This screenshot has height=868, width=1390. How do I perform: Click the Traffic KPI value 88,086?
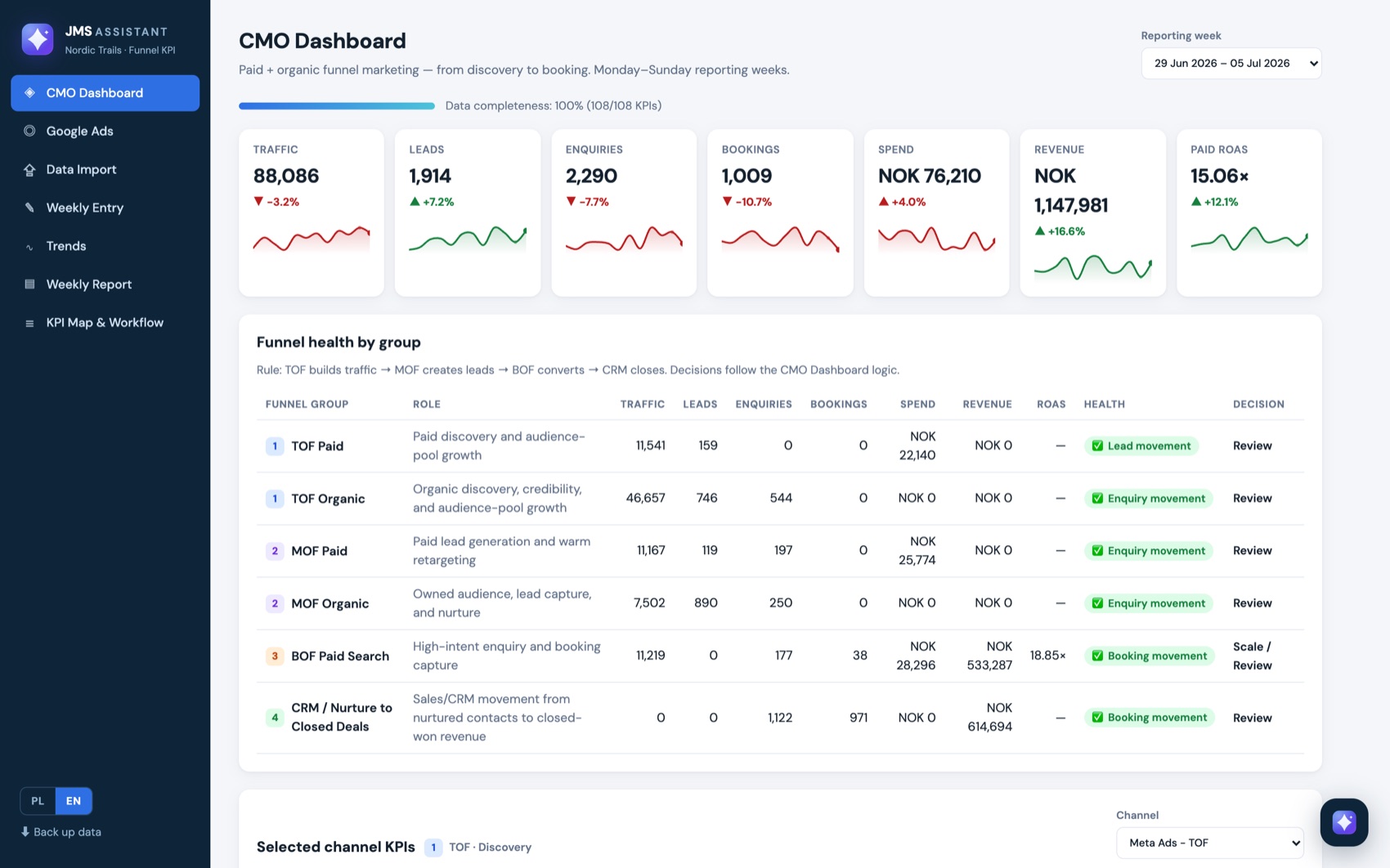coord(286,176)
